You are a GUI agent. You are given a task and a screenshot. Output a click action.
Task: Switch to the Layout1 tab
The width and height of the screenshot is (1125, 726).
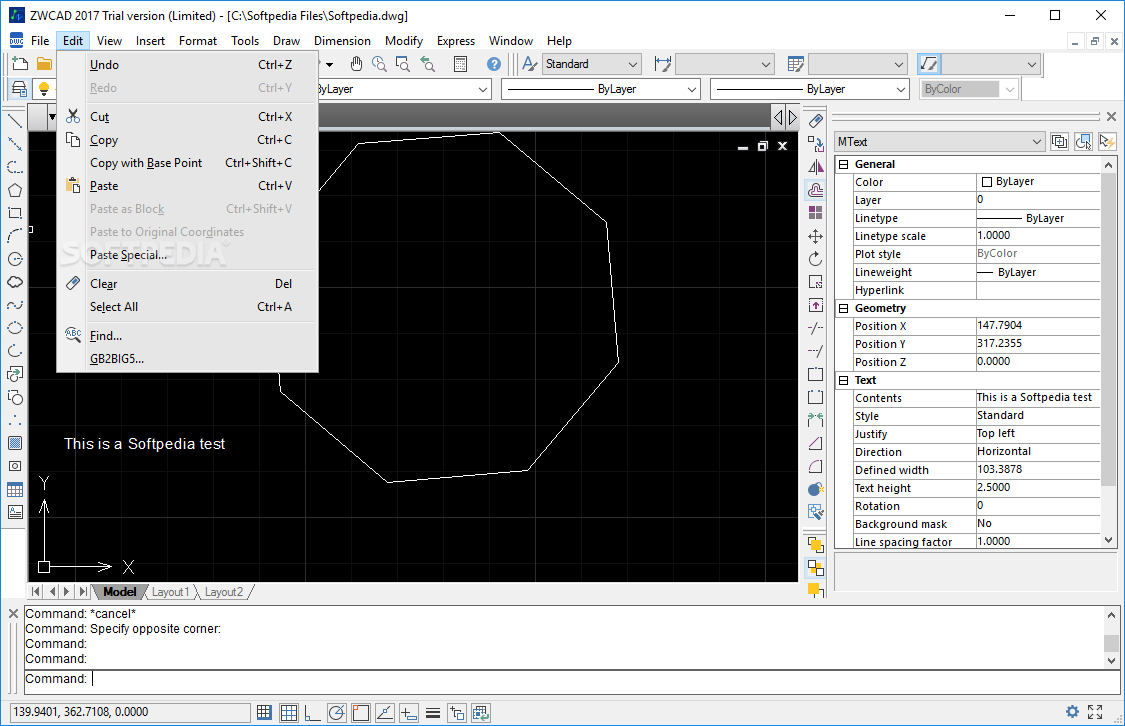pos(170,592)
